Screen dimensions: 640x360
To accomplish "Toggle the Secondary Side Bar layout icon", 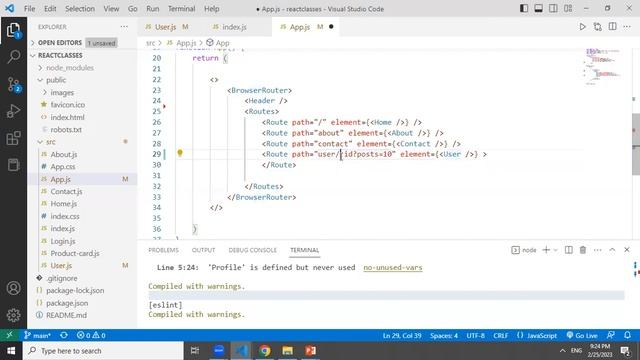I will (553, 9).
